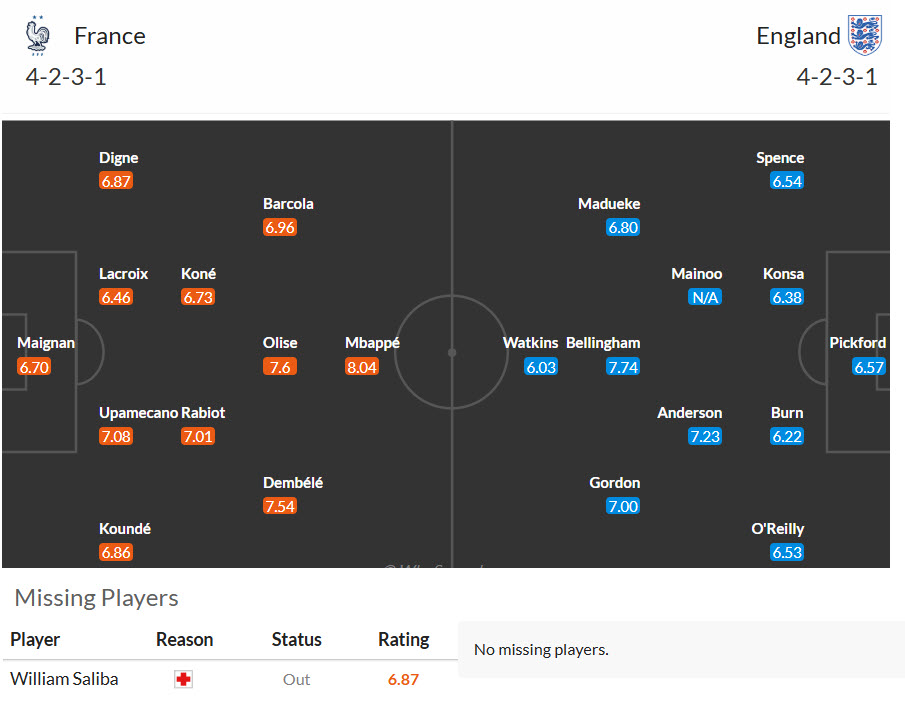Click the Olise player name

click(x=280, y=343)
